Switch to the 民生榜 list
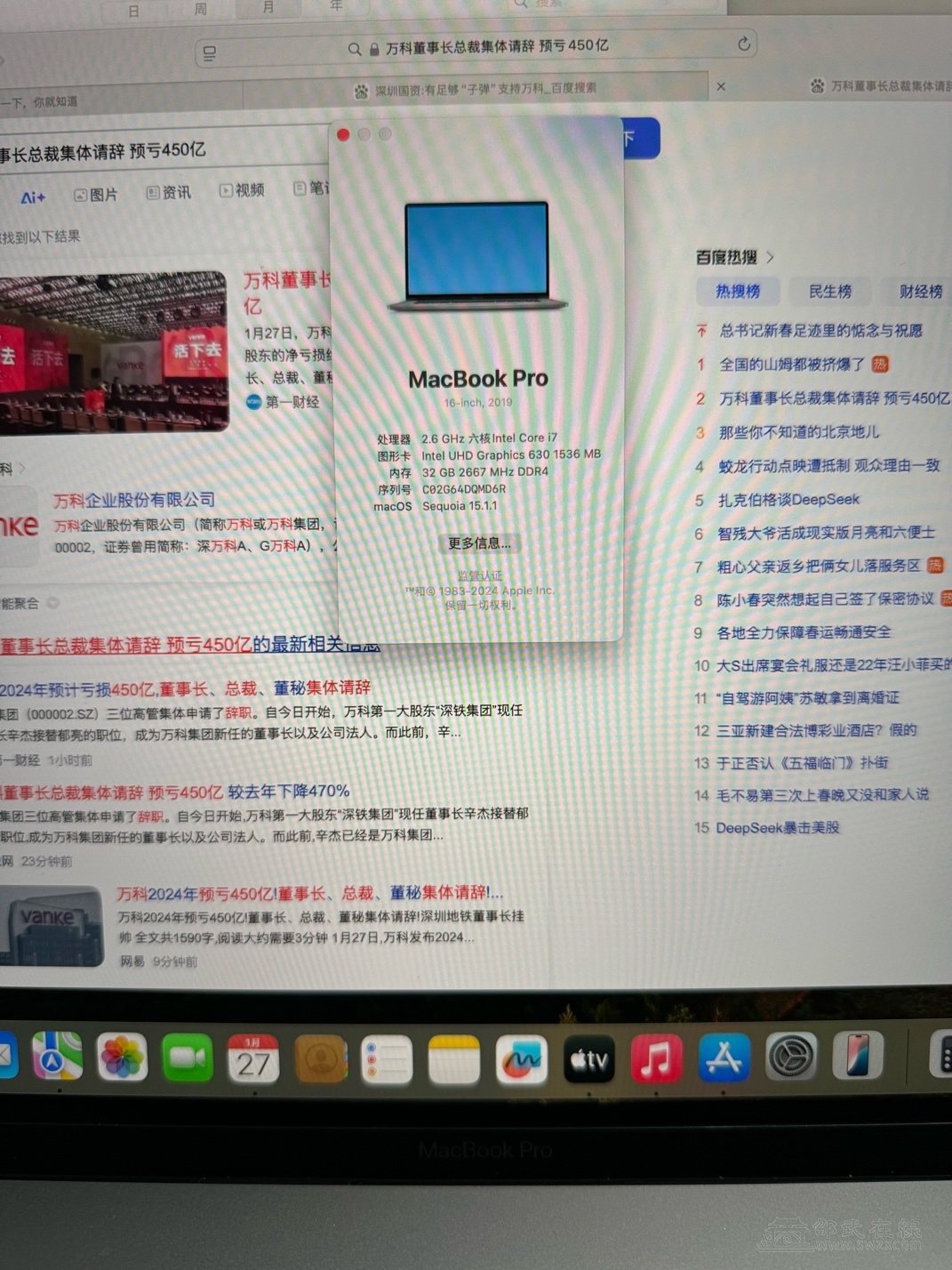Viewport: 952px width, 1270px height. pyautogui.click(x=830, y=291)
